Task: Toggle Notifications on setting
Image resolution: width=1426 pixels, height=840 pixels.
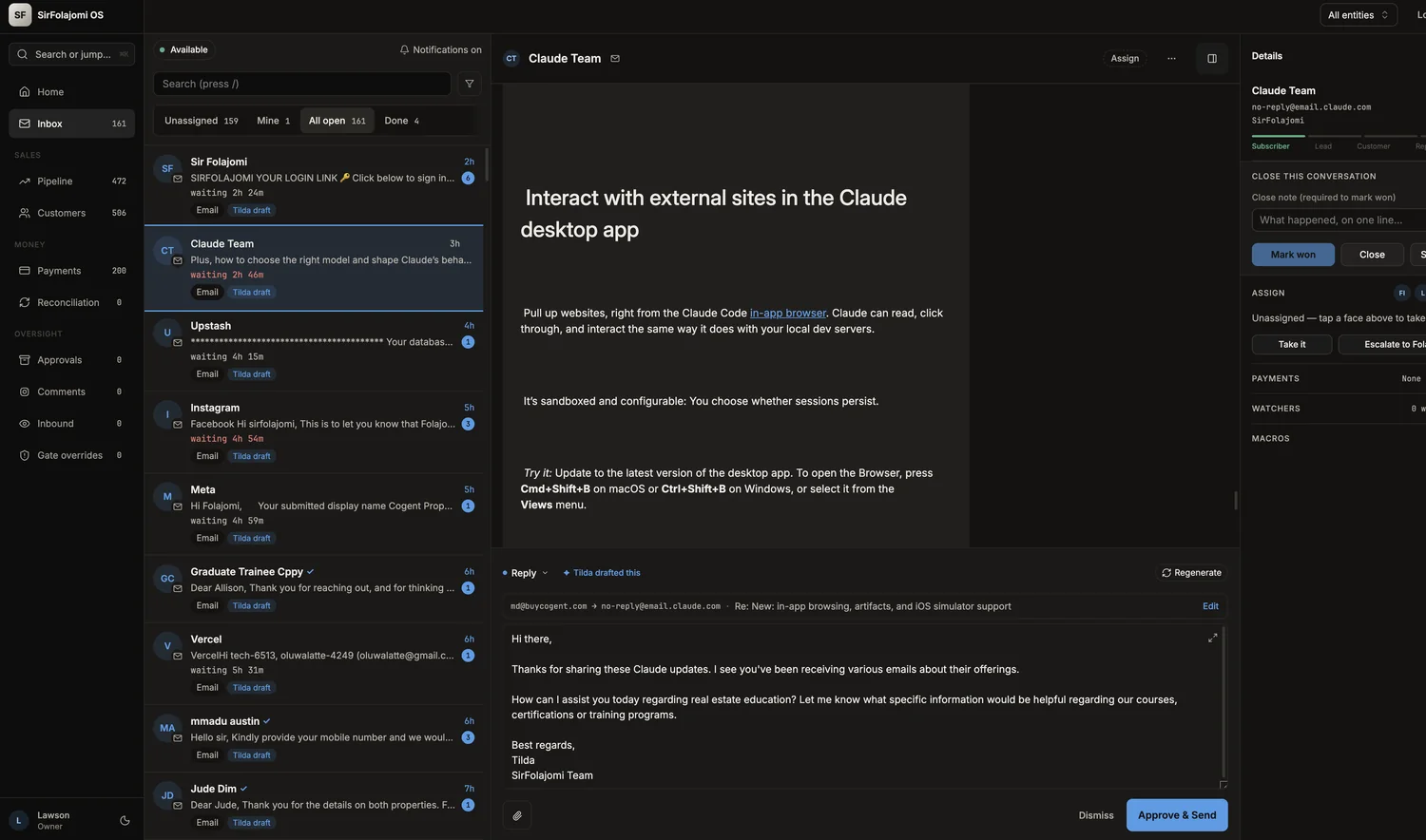Action: point(440,49)
